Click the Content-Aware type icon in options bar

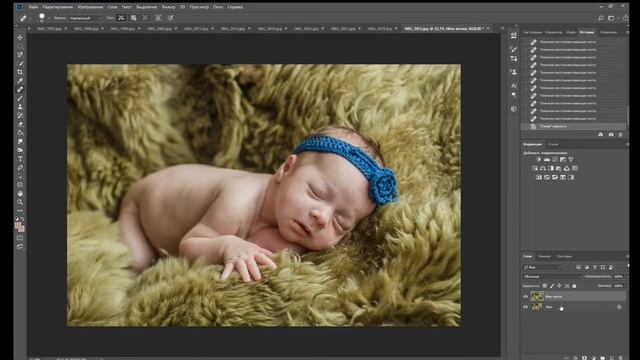tap(121, 18)
